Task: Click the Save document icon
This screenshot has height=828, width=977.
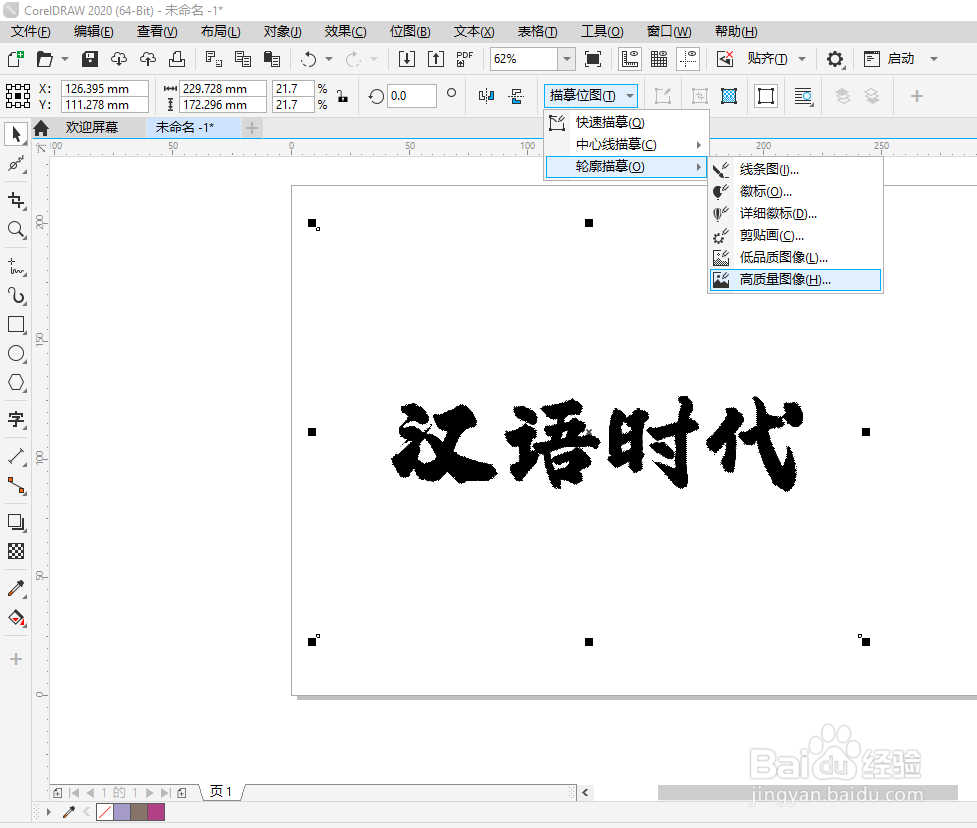Action: pos(89,59)
